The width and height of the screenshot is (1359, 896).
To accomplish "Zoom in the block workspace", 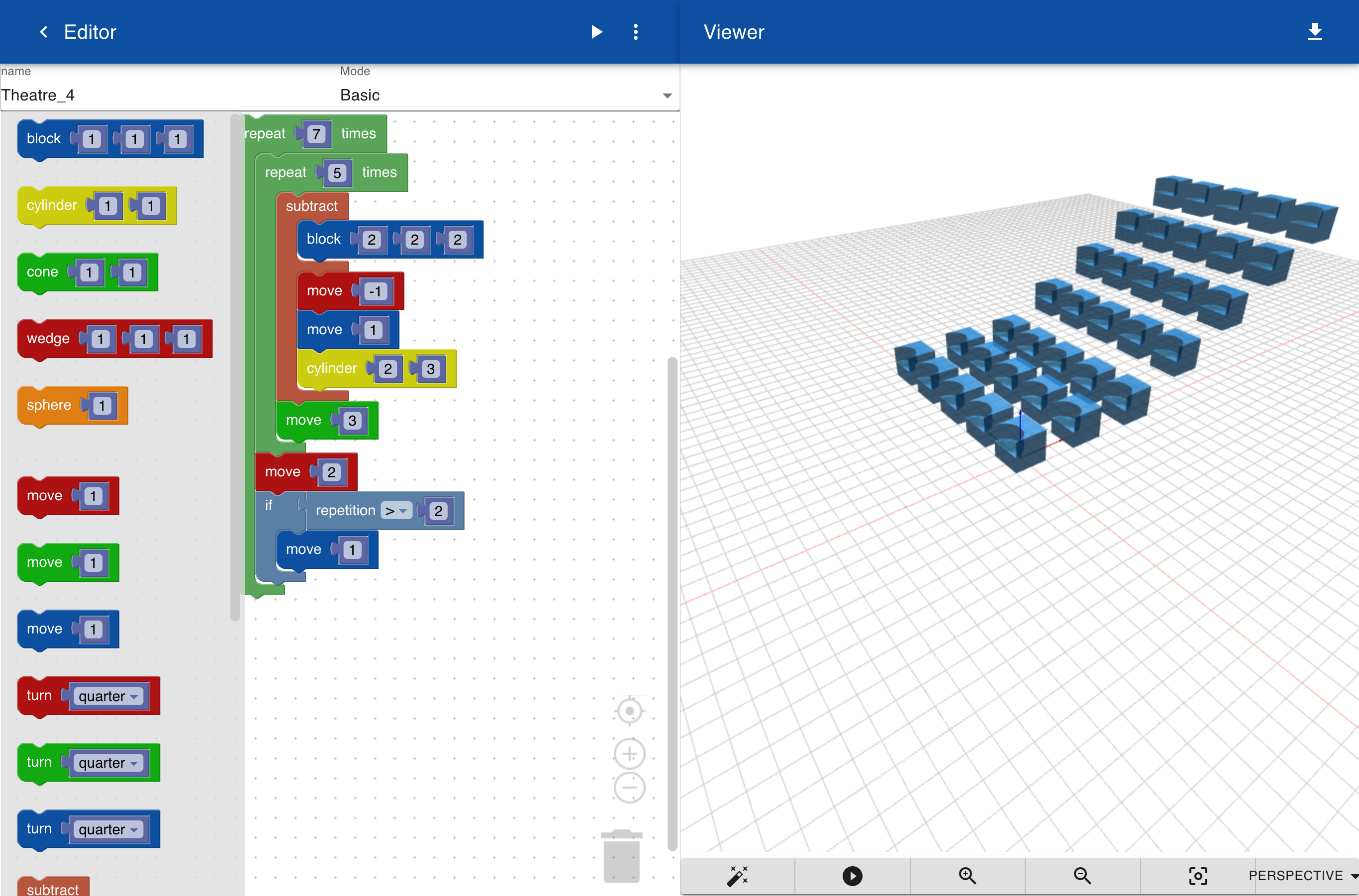I will click(x=629, y=754).
